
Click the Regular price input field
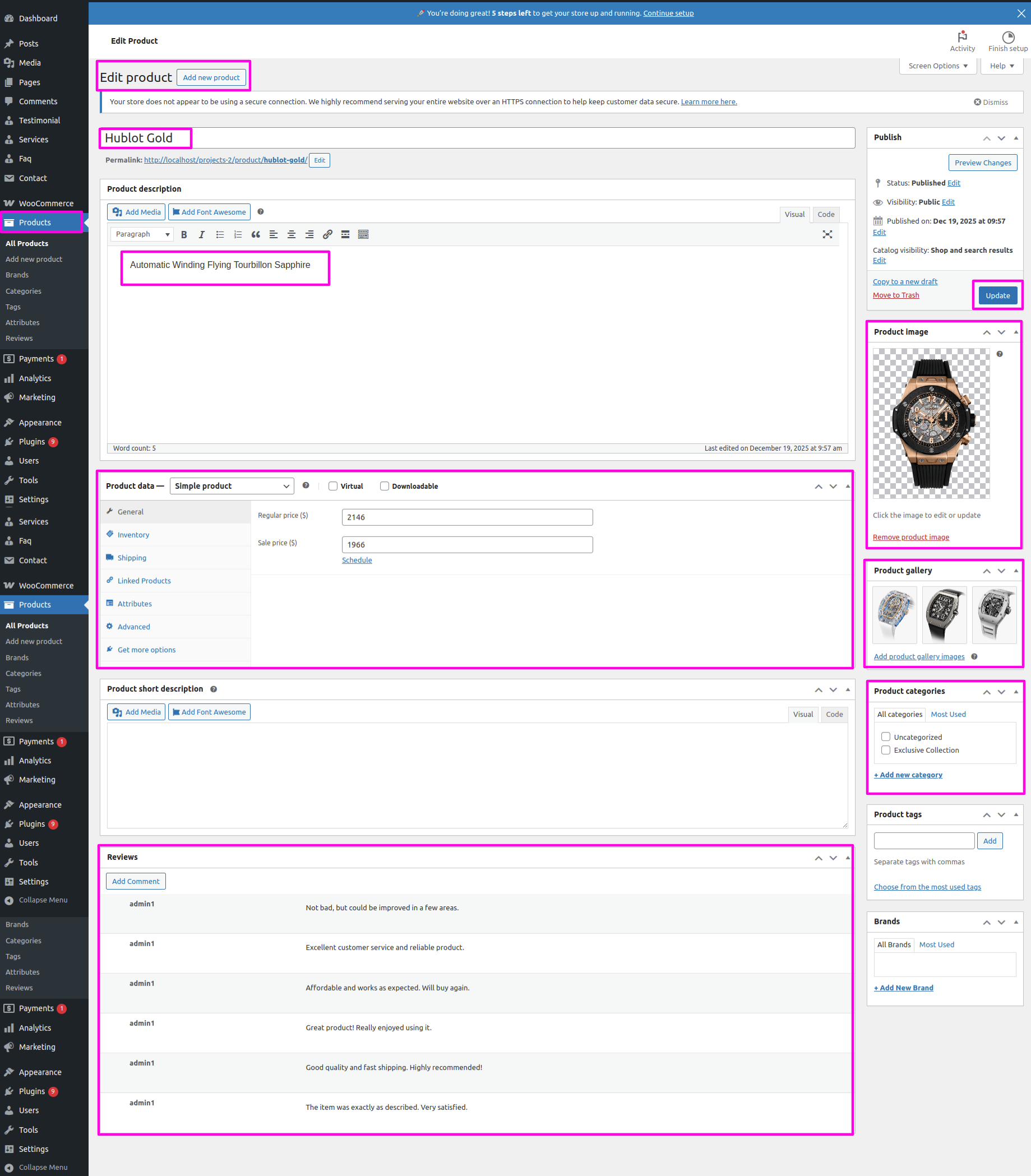click(x=466, y=517)
